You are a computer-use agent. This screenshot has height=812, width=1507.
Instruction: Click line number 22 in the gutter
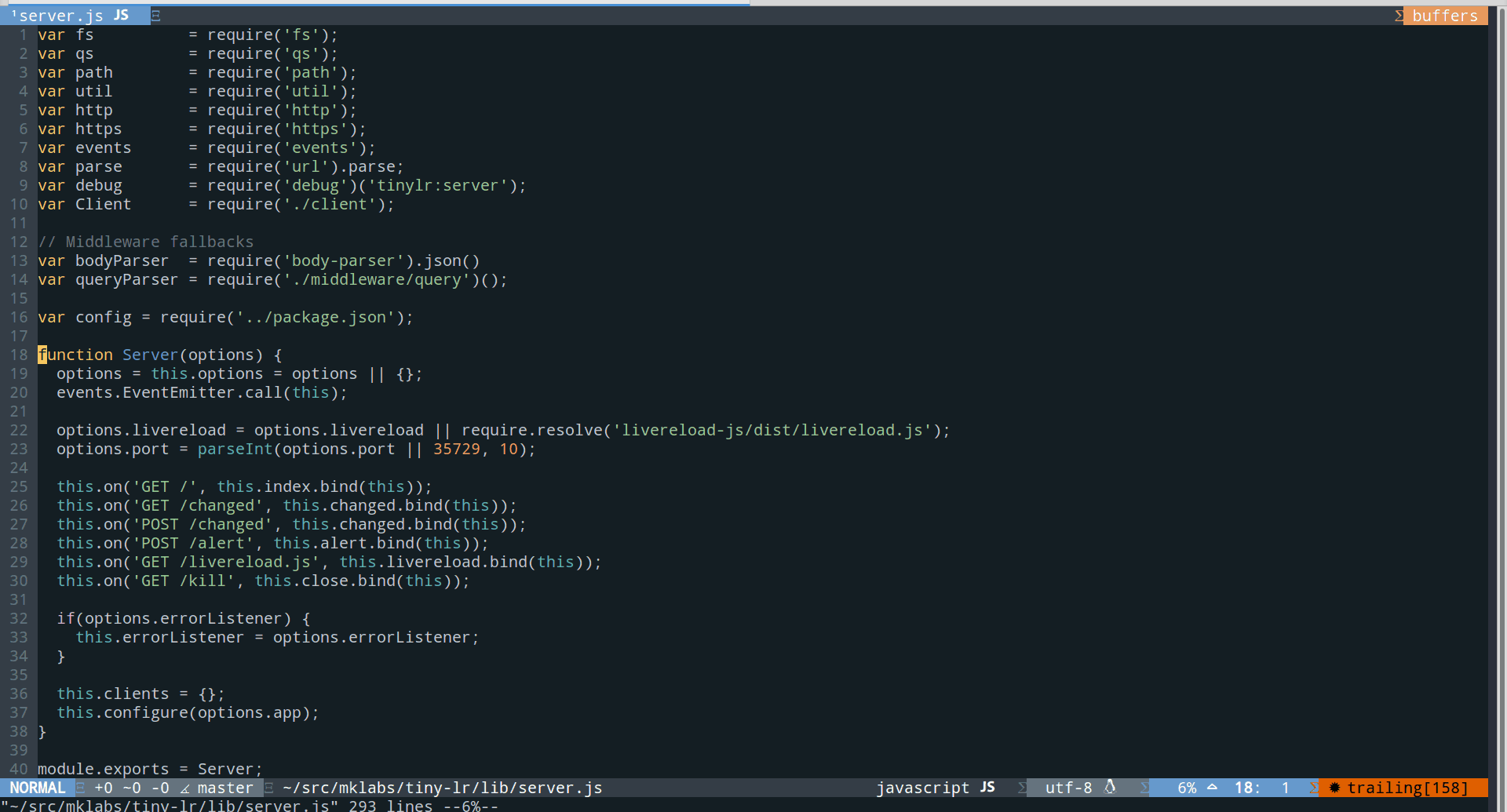point(19,430)
